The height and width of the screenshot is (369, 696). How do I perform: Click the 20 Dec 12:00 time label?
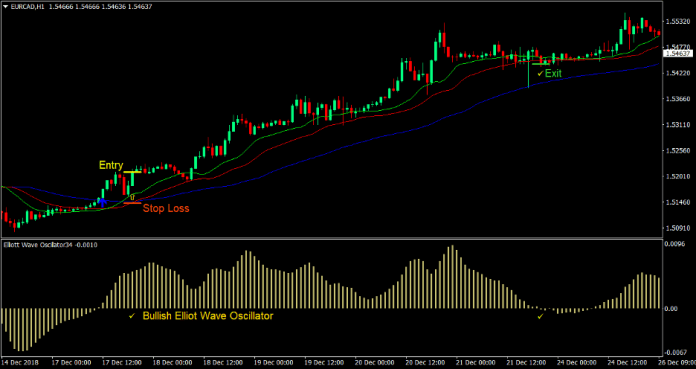tap(426, 362)
